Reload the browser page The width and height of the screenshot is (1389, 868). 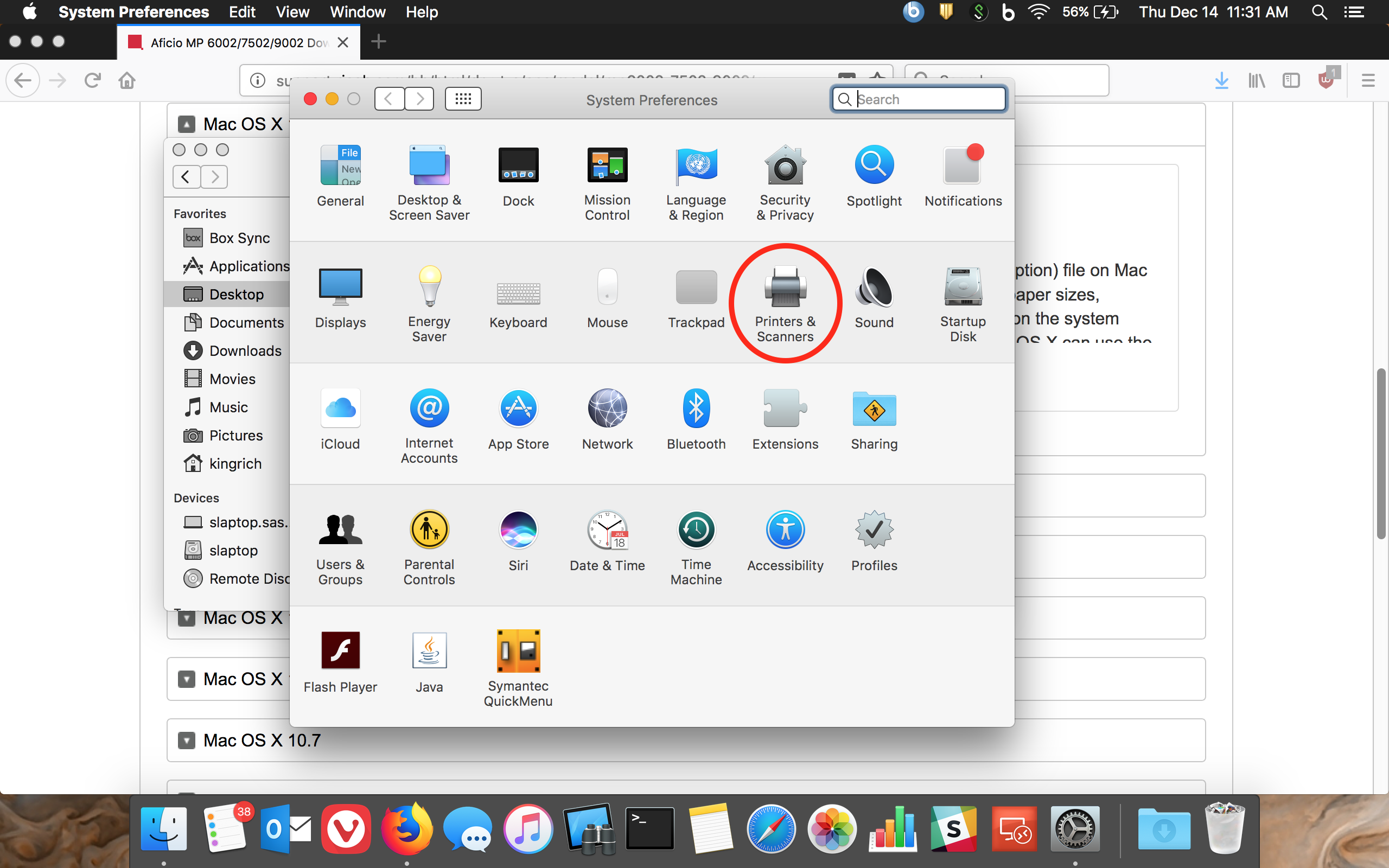point(92,80)
